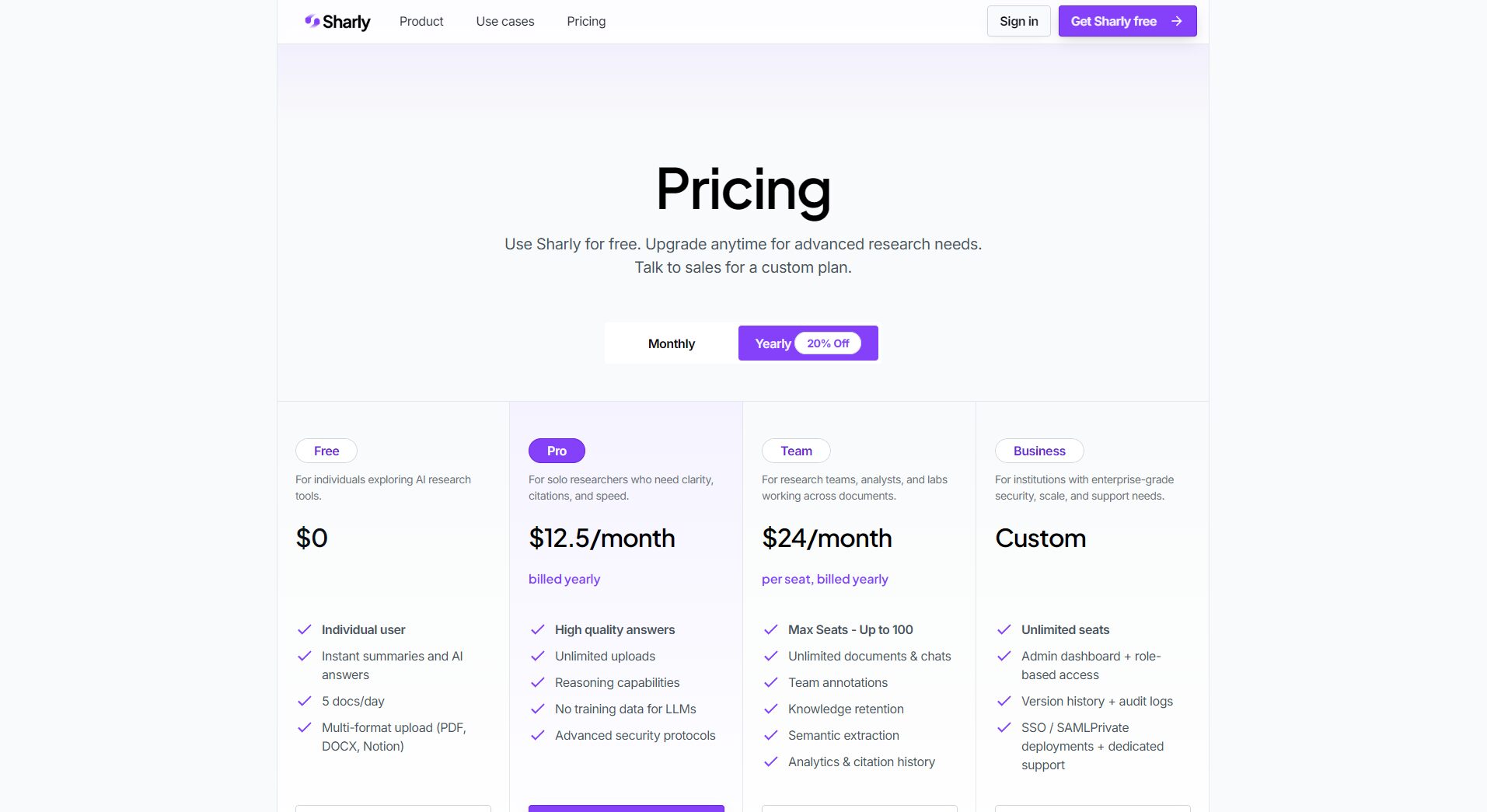Open the Product menu

pos(421,21)
